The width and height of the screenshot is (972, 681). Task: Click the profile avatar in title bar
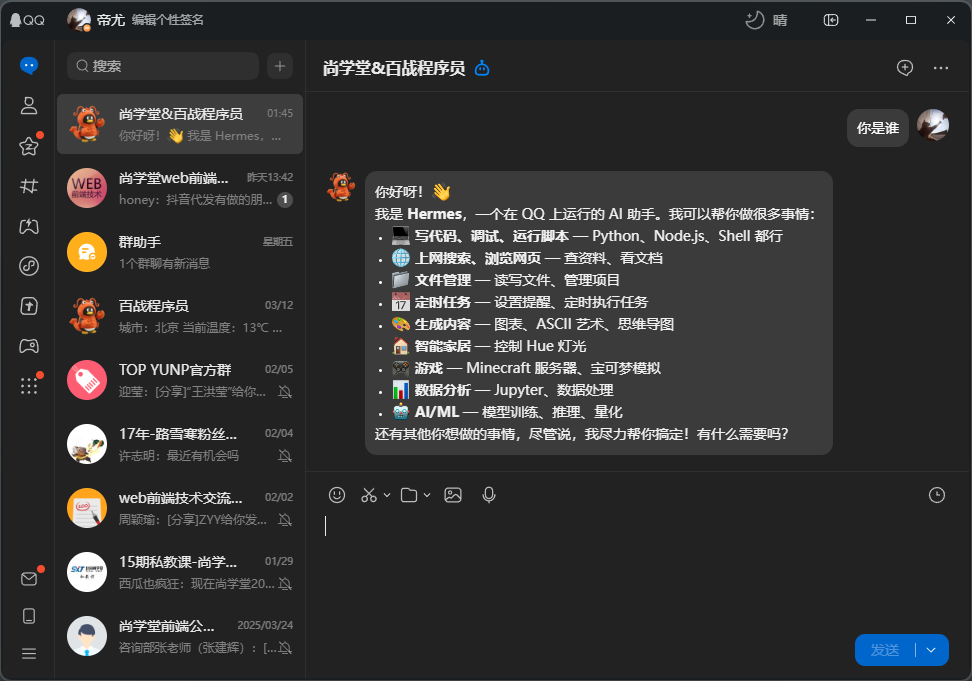(x=79, y=20)
